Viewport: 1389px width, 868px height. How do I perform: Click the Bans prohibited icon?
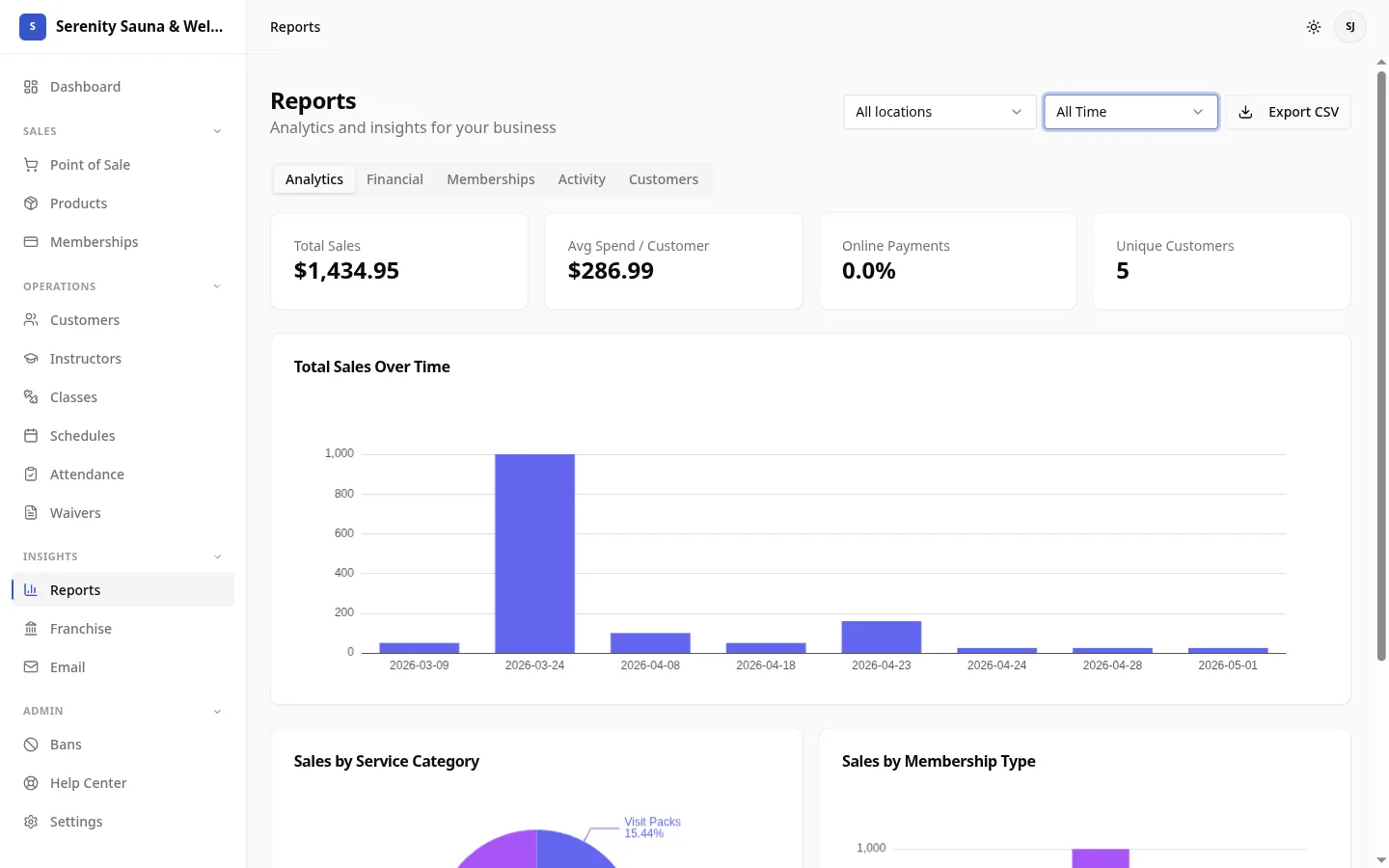point(31,745)
